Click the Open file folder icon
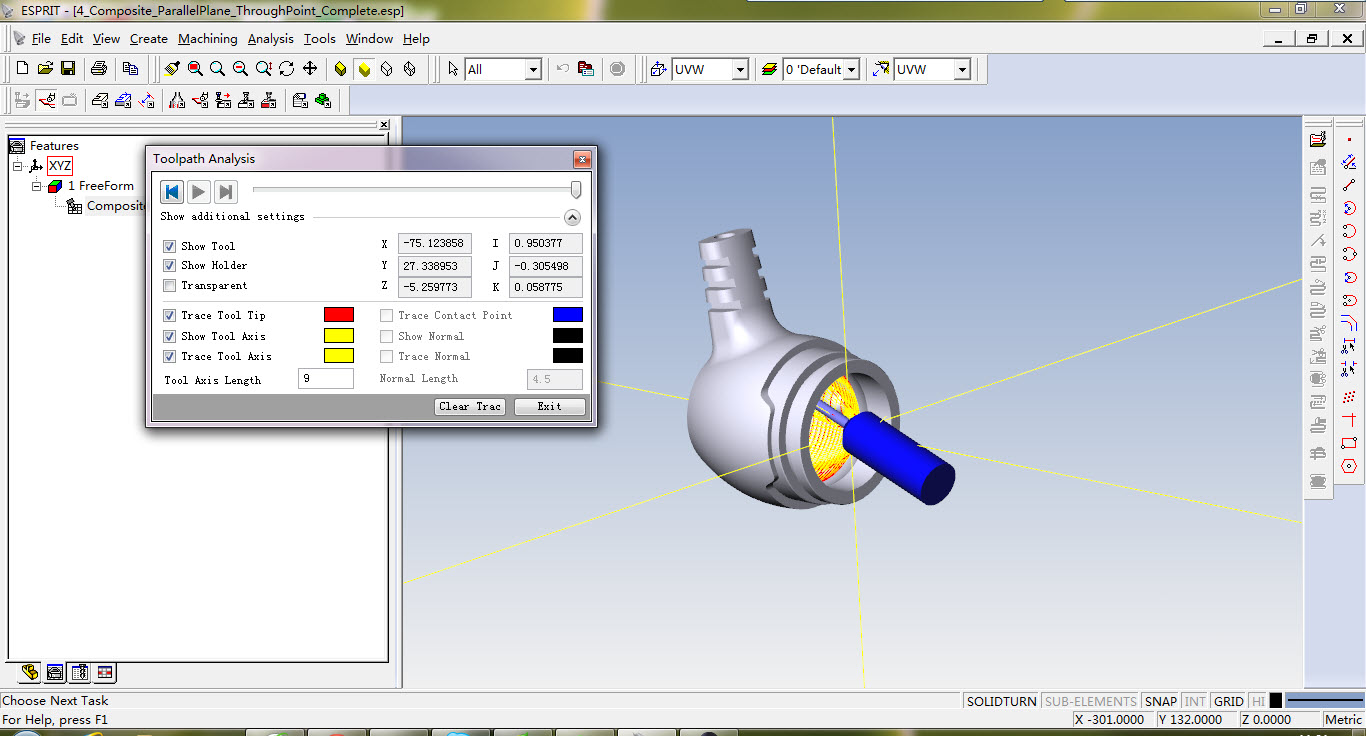The image size is (1366, 736). click(x=45, y=69)
